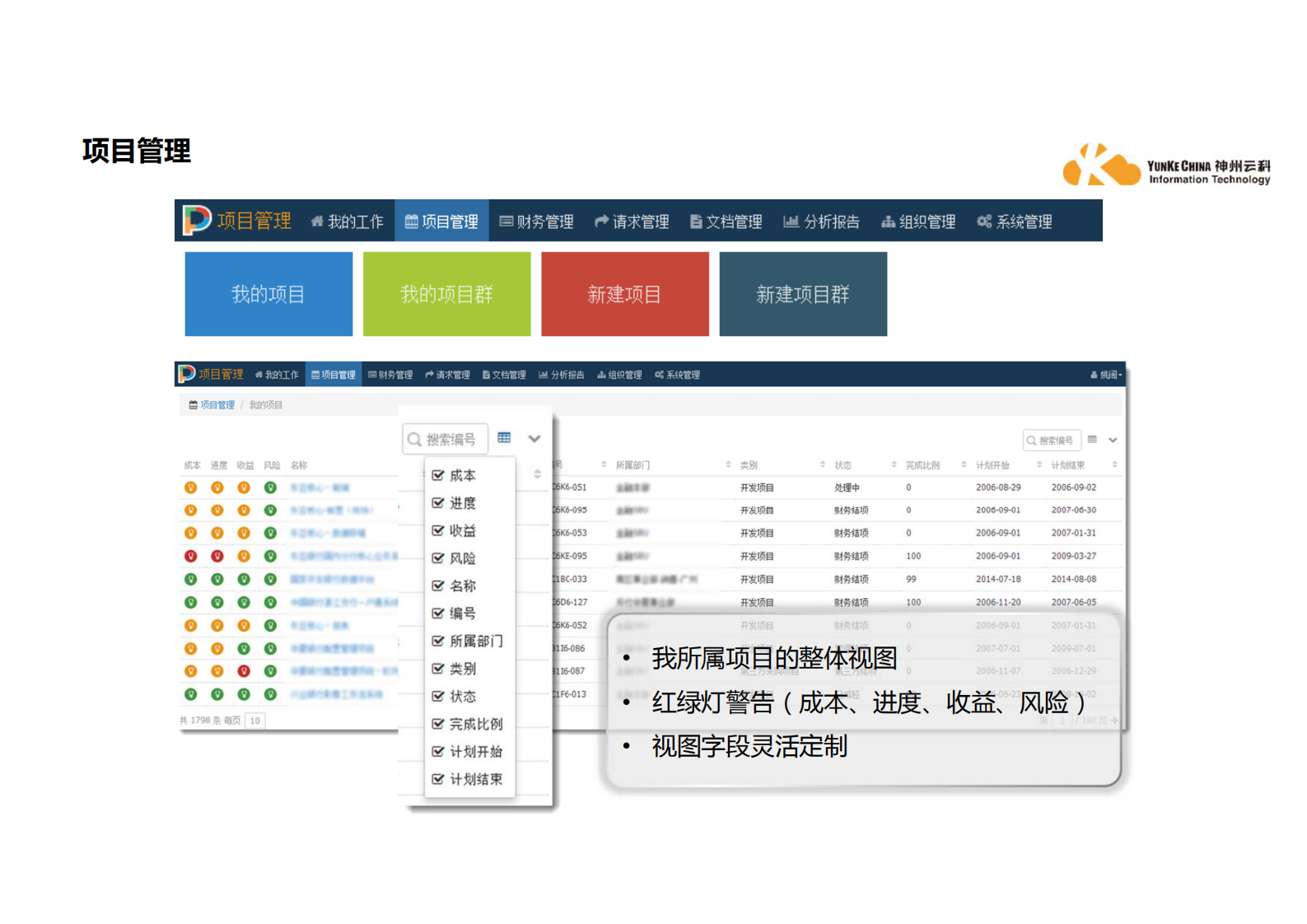Click org-chart icon of 组织管理 in small nav bar
The image size is (1307, 924).
click(x=602, y=375)
